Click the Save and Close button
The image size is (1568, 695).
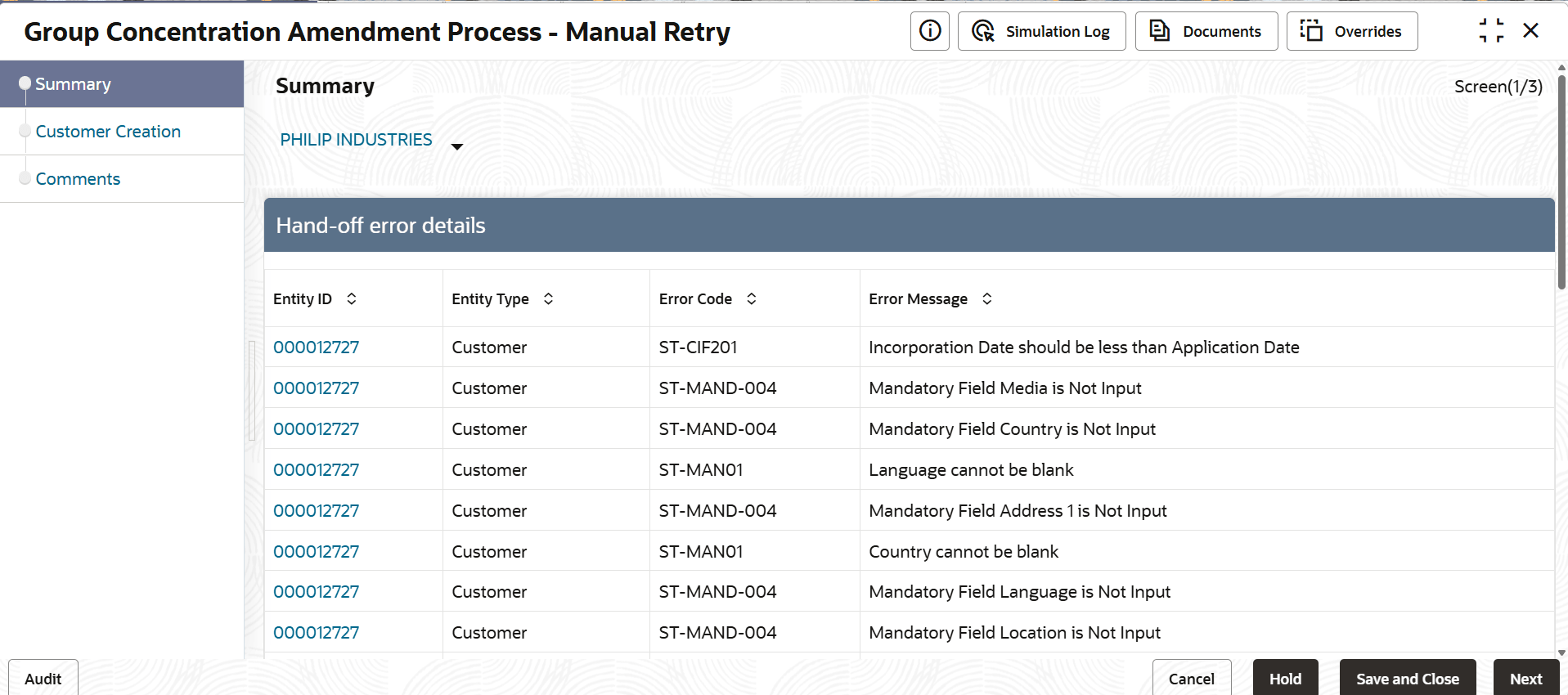(1407, 679)
